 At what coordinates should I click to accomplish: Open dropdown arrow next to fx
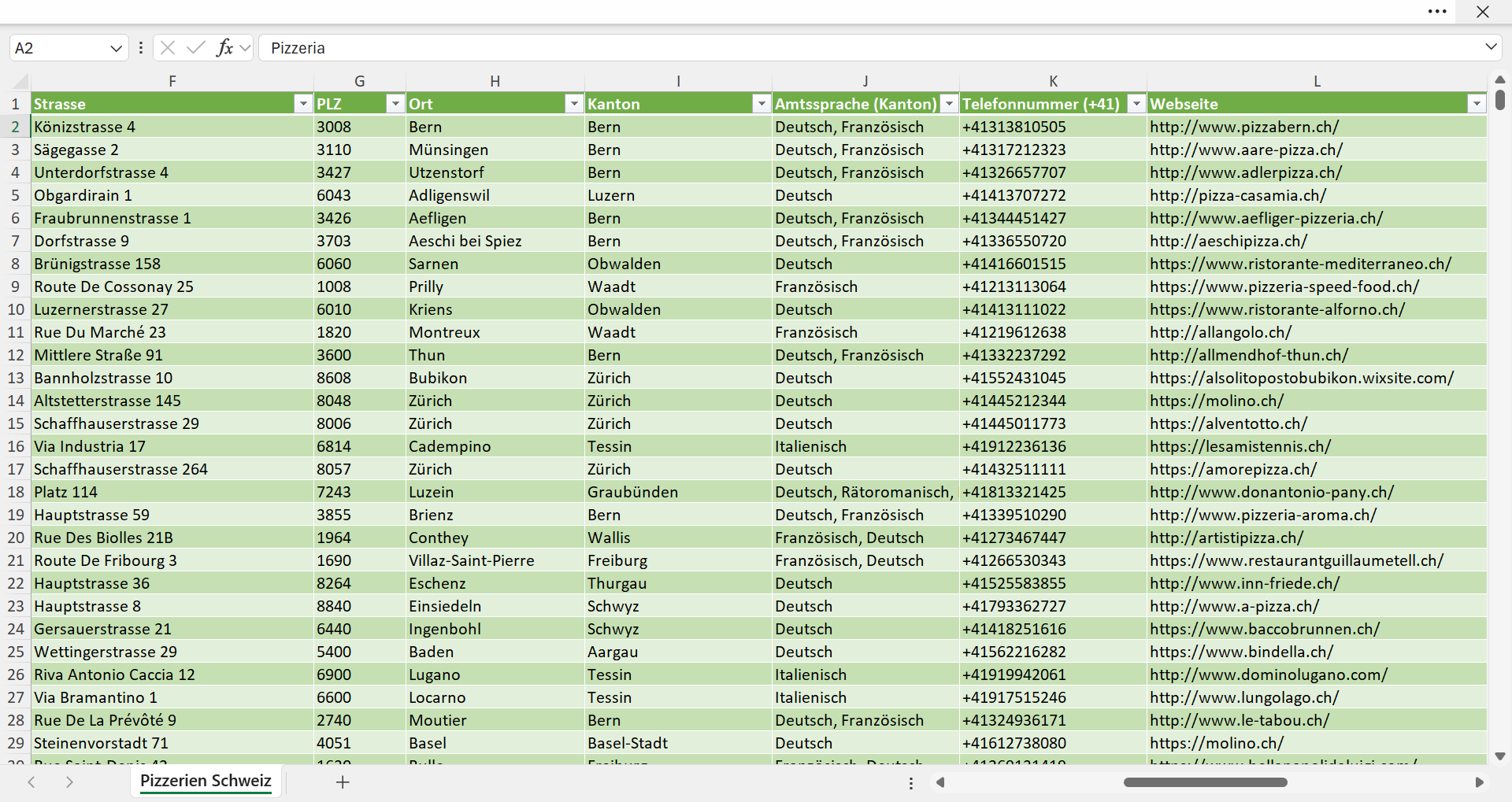tap(245, 48)
